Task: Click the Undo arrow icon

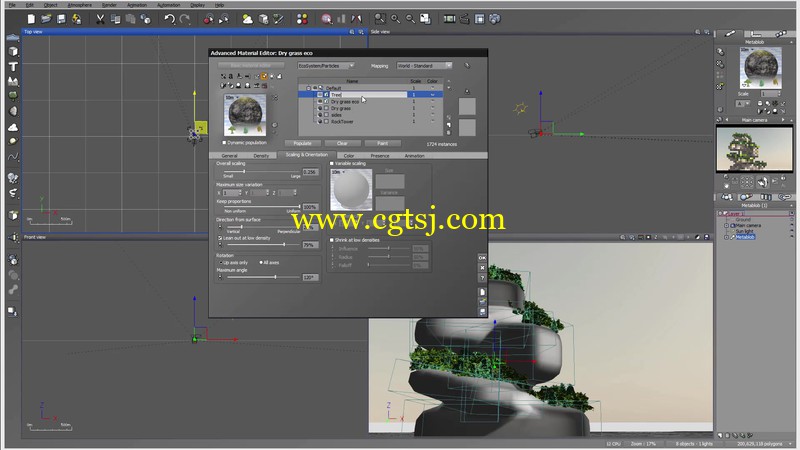Action: (x=169, y=19)
